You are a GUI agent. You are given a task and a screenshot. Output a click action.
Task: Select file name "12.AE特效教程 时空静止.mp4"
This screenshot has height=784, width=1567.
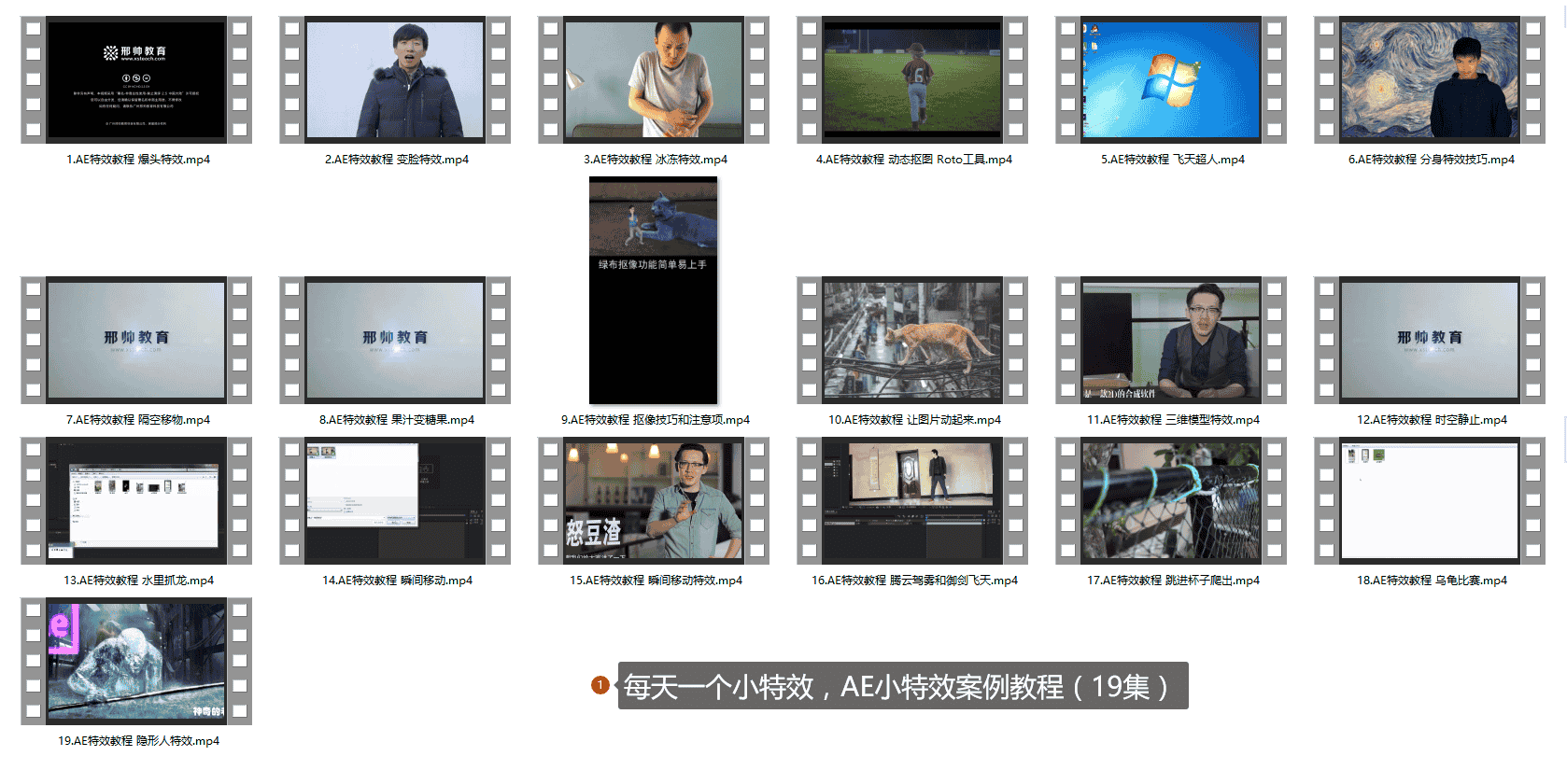click(1432, 420)
